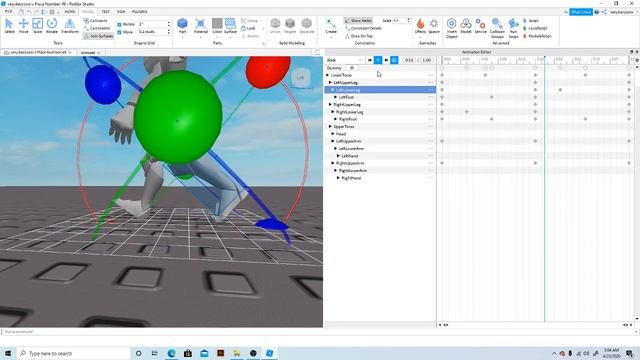The image size is (640, 360).
Task: Open Task View on the taskbar
Action: point(155,353)
